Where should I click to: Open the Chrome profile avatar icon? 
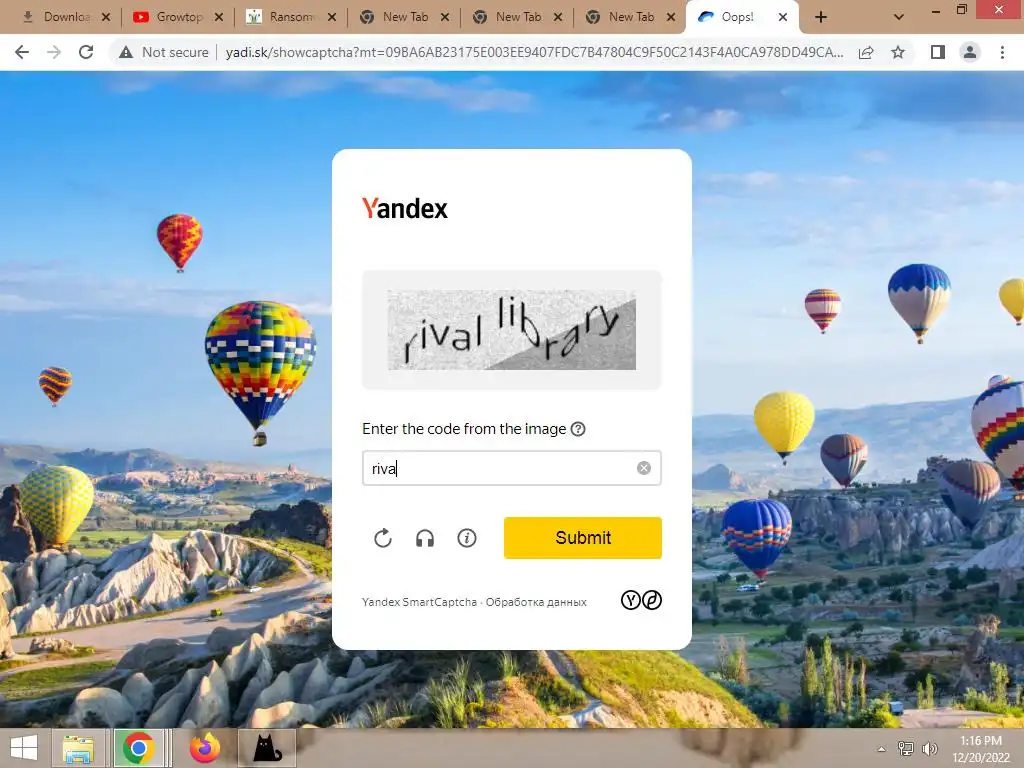click(x=970, y=52)
